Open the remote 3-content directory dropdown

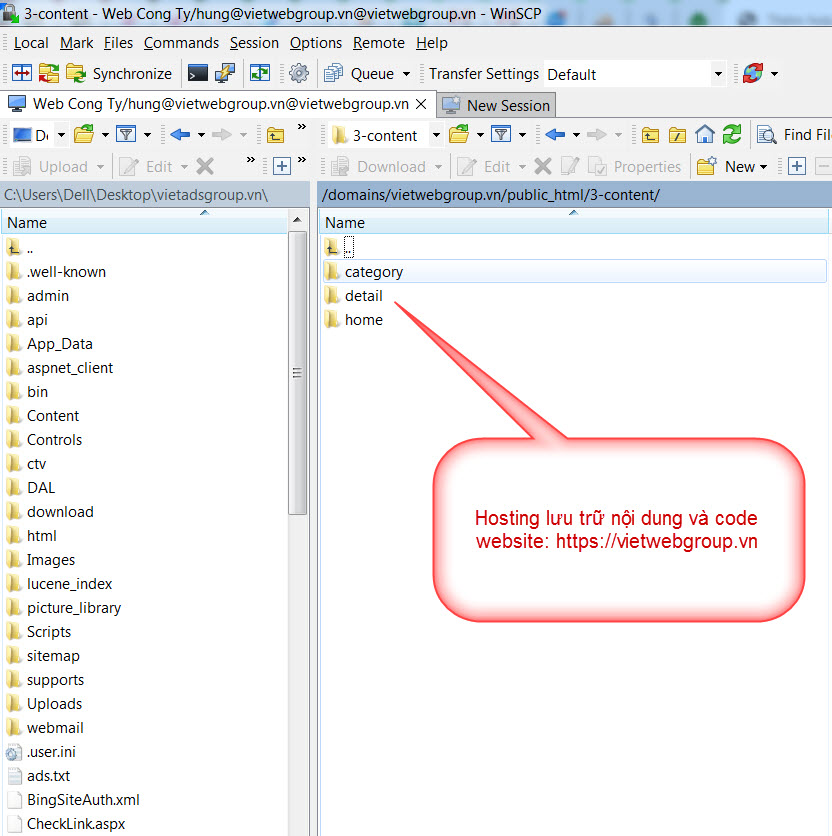[436, 135]
